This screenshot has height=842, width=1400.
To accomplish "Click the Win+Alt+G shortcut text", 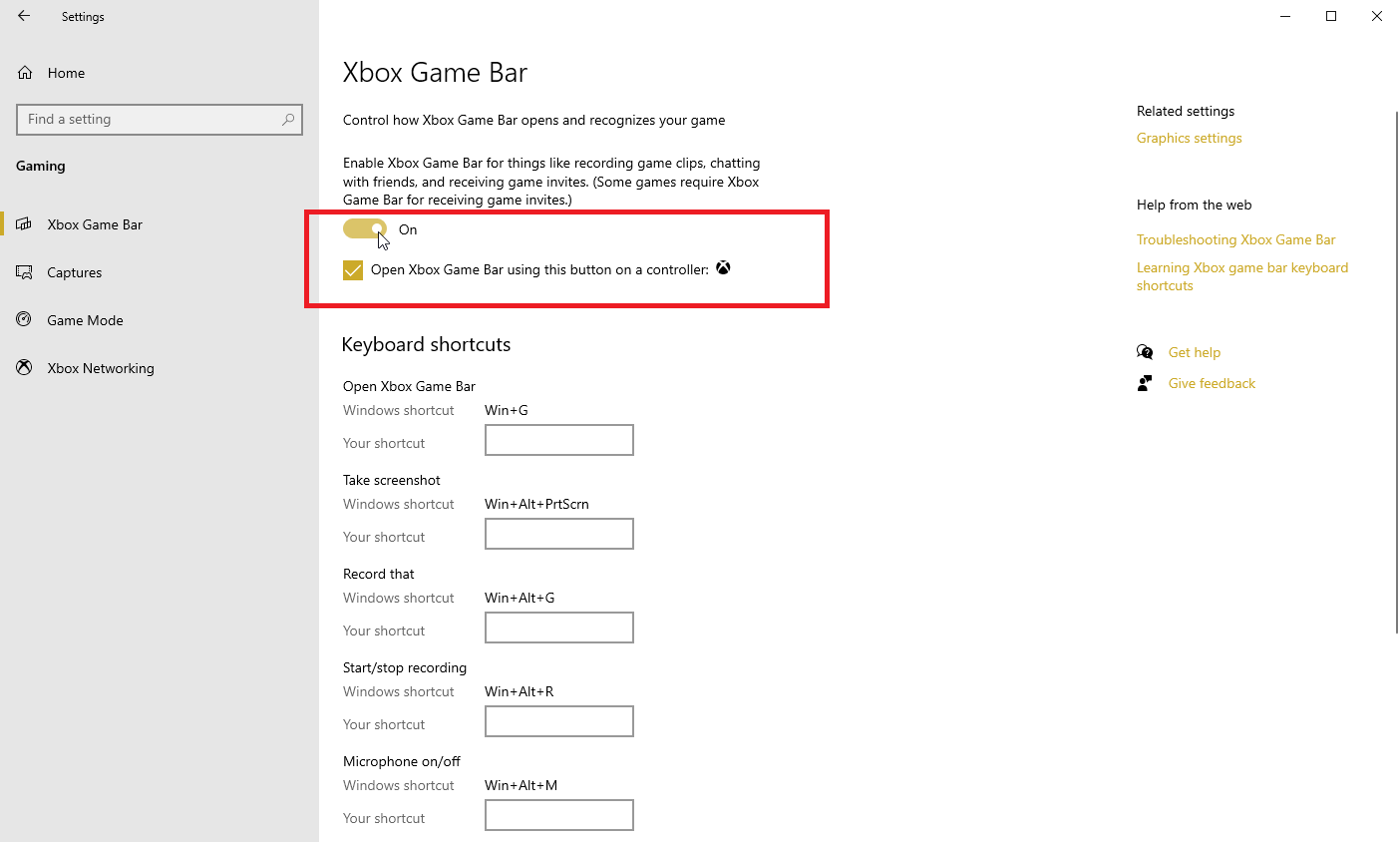I will click(x=520, y=598).
